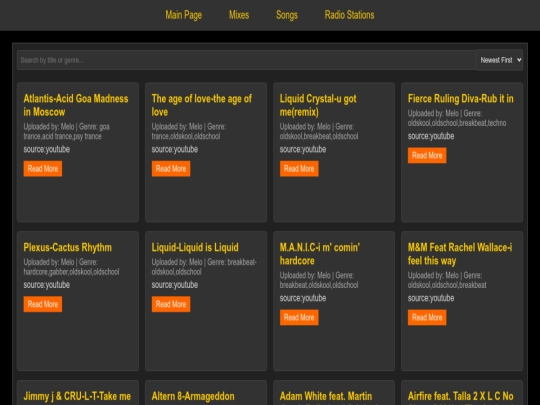The height and width of the screenshot is (405, 540).
Task: Open title Jimmy j & CRU-L-T-Take me
Action: coord(77,396)
